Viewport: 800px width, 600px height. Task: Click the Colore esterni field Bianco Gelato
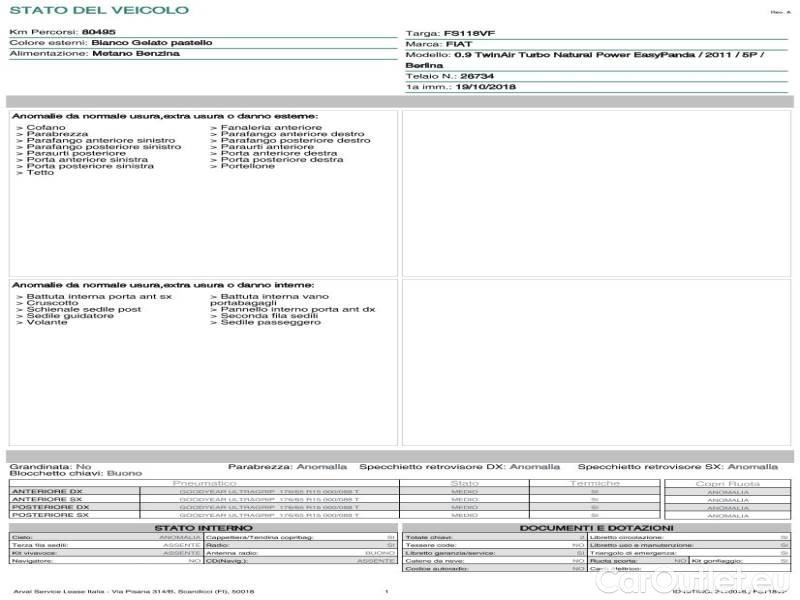coord(151,43)
